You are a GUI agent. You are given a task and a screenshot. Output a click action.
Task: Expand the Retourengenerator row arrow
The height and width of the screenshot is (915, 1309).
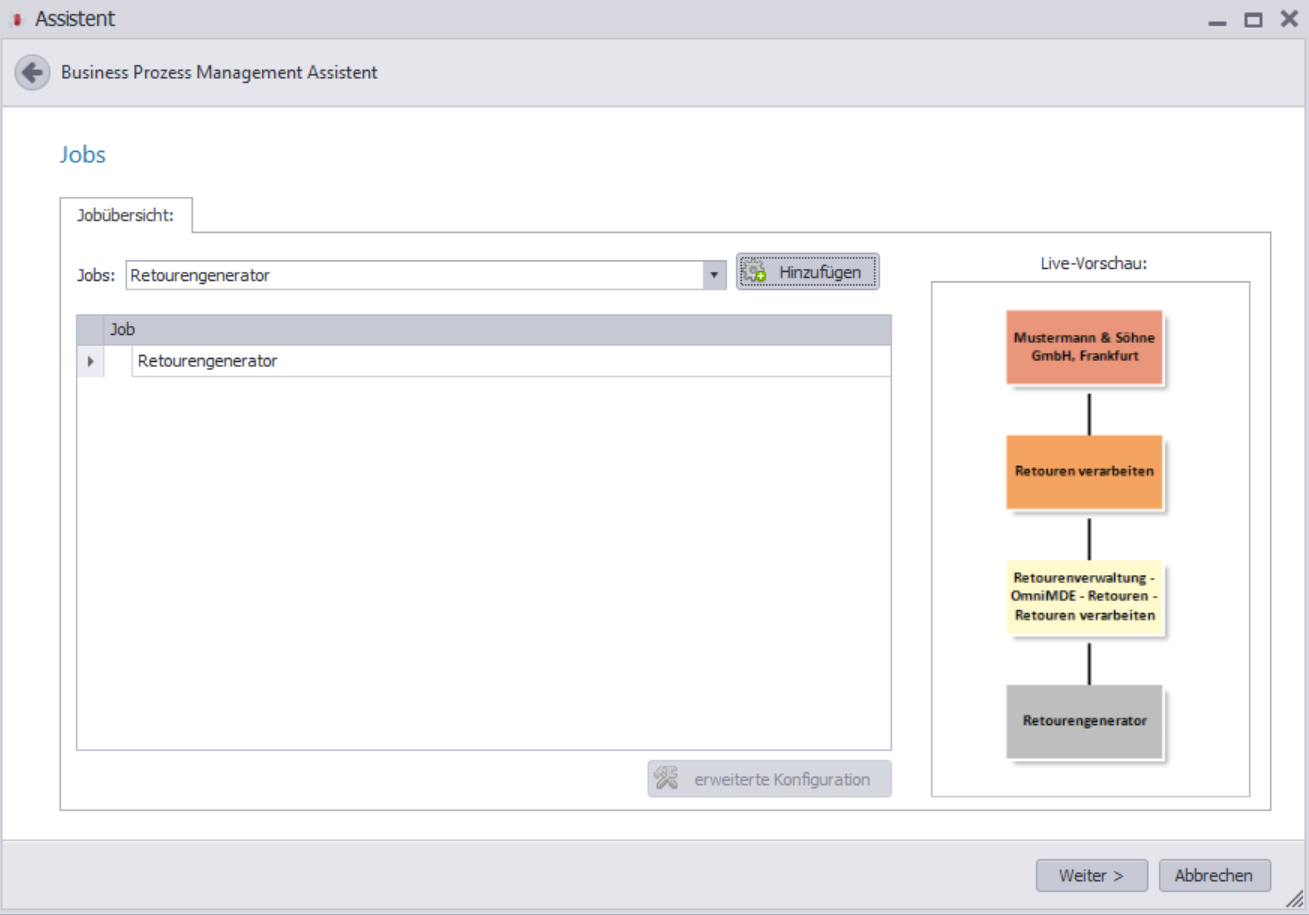[90, 361]
